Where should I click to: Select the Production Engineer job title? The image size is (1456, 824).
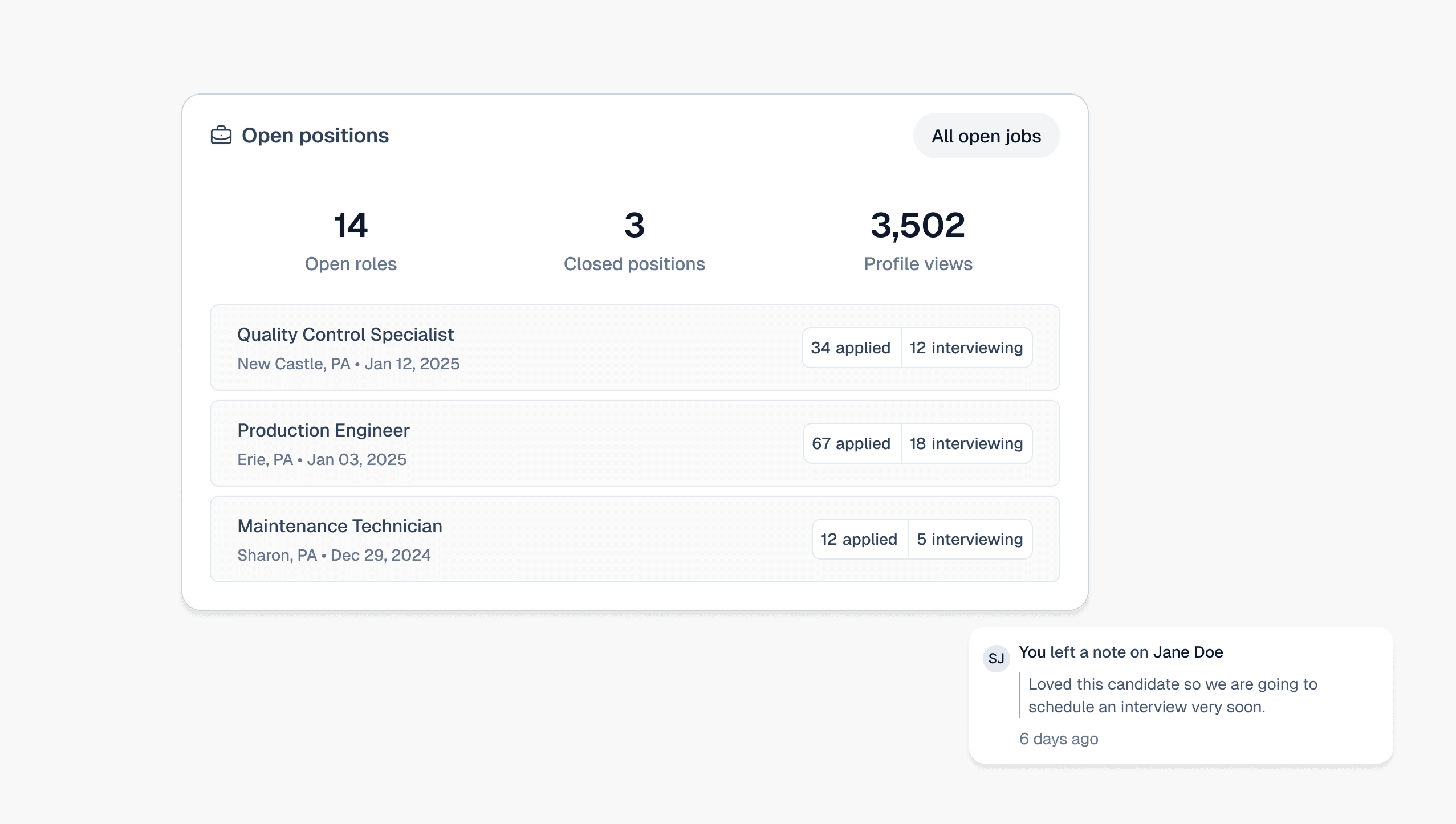point(323,430)
